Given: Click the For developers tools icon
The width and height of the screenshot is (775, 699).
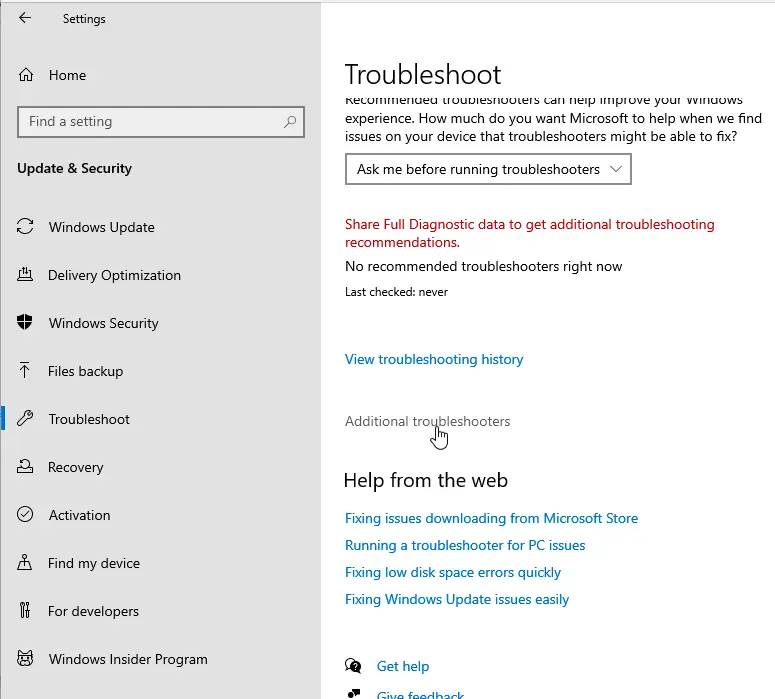Looking at the screenshot, I should 25,611.
